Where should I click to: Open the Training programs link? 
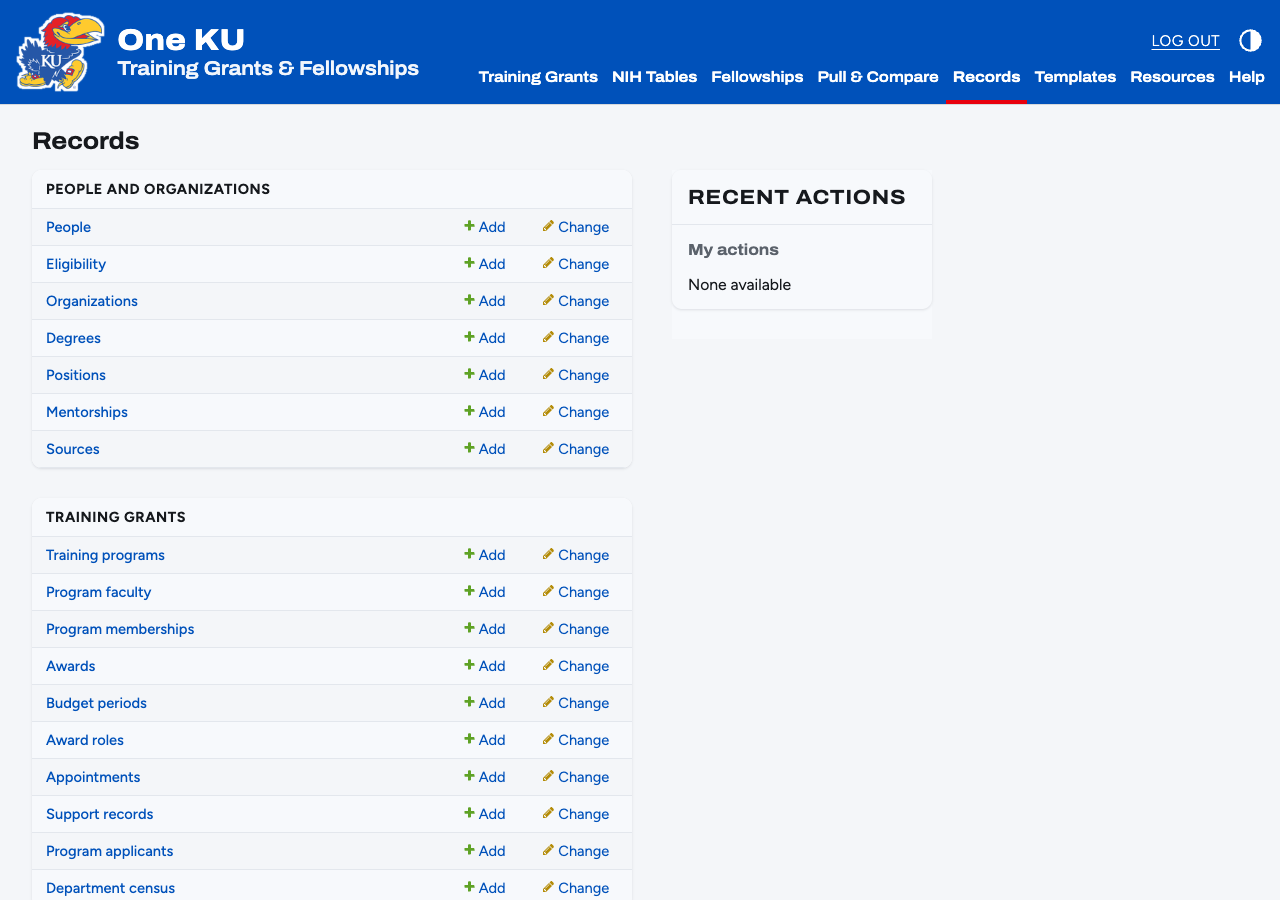(x=105, y=555)
